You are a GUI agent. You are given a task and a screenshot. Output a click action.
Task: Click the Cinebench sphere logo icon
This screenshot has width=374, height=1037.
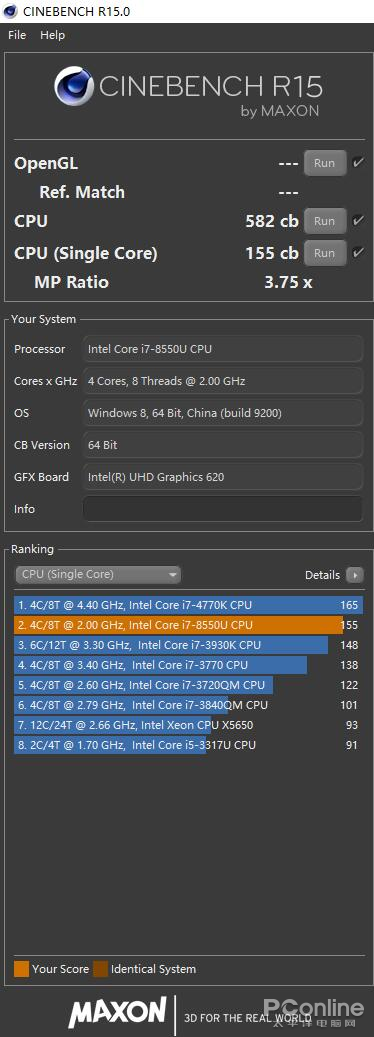tap(73, 87)
